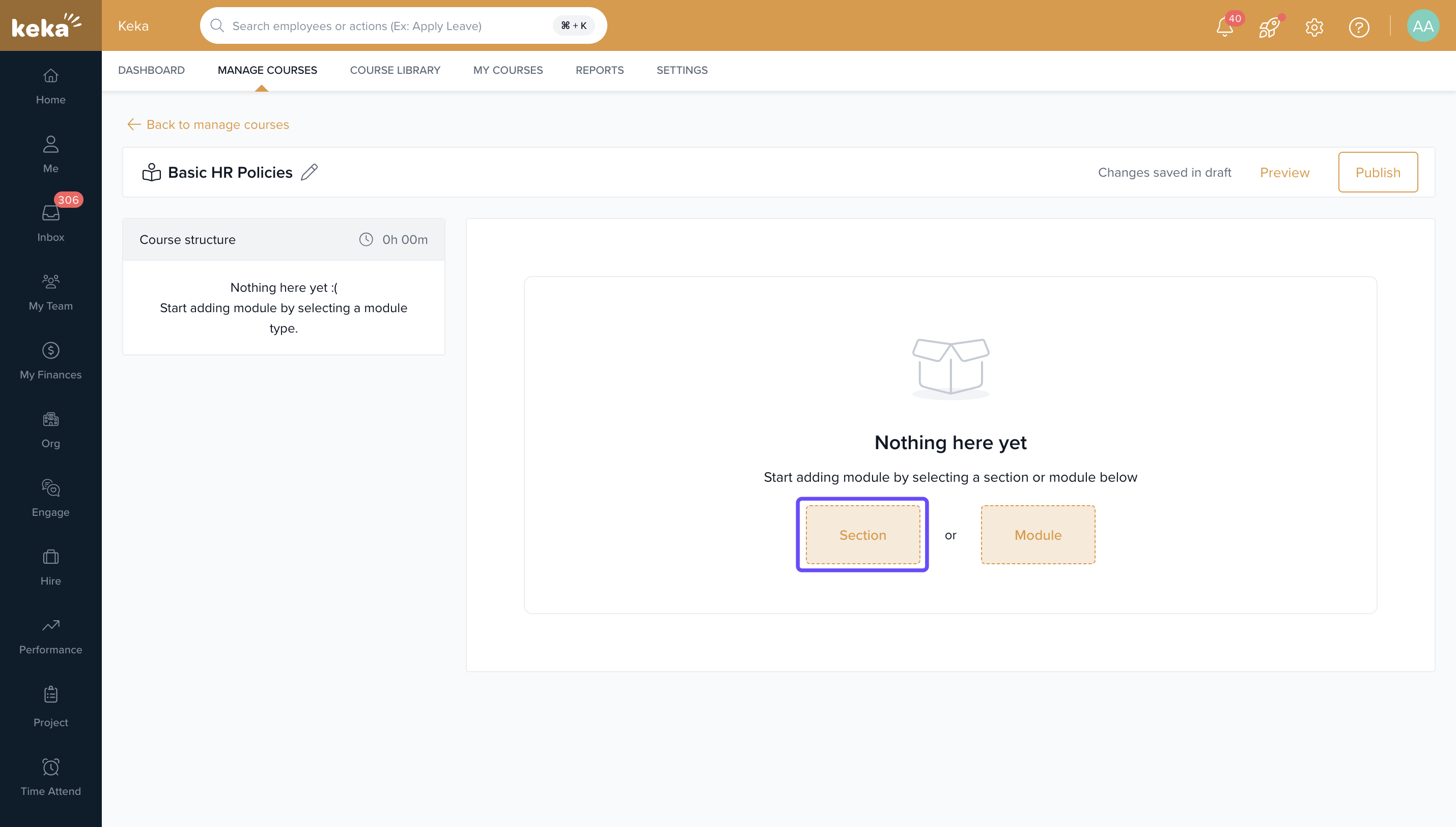Click the AA profile avatar

click(1422, 26)
